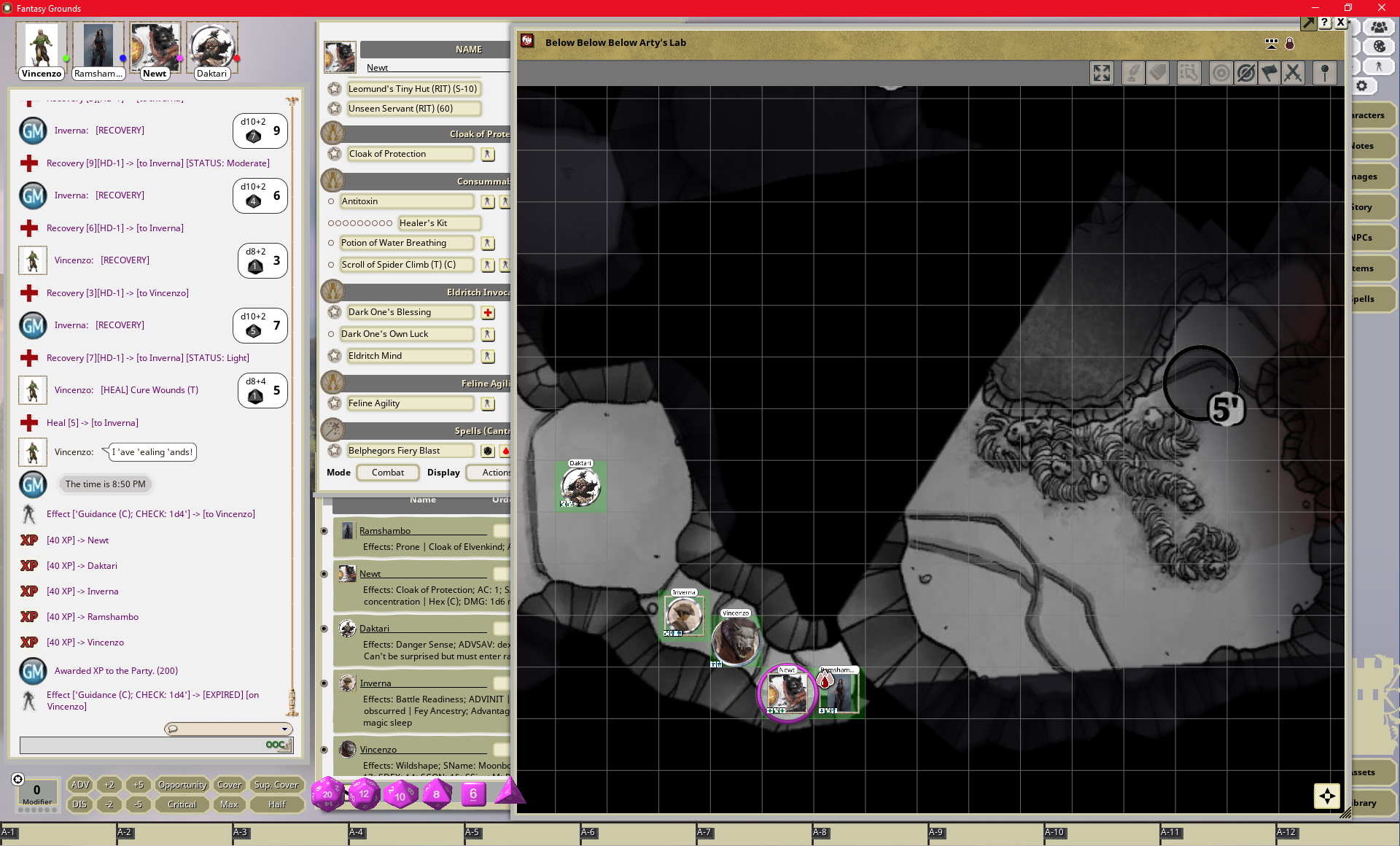
Task: Select the eraser tool in map toolbar
Action: (1158, 73)
